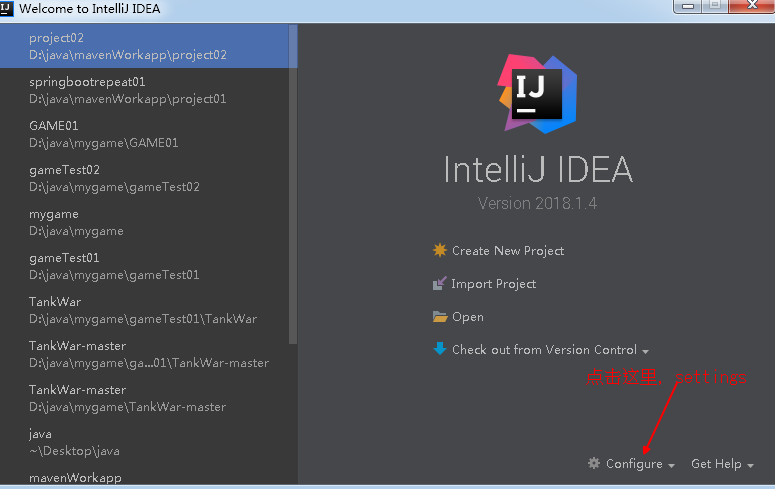
Task: Open recent project TankWar
Action: click(144, 310)
